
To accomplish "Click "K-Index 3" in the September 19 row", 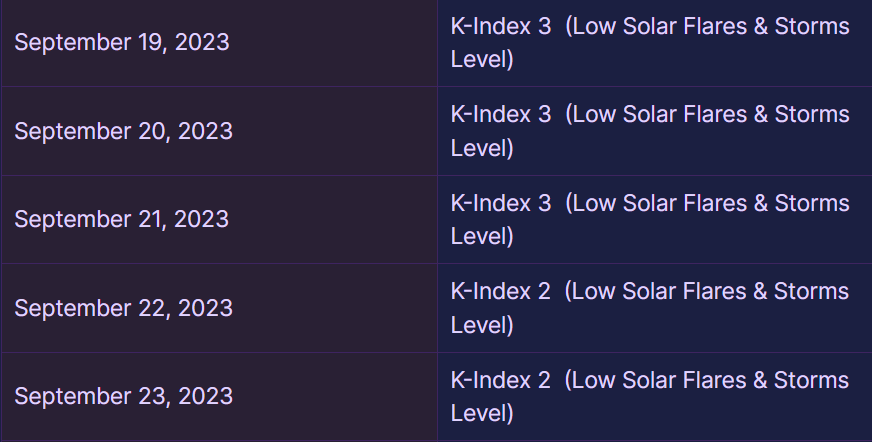I will tap(500, 26).
